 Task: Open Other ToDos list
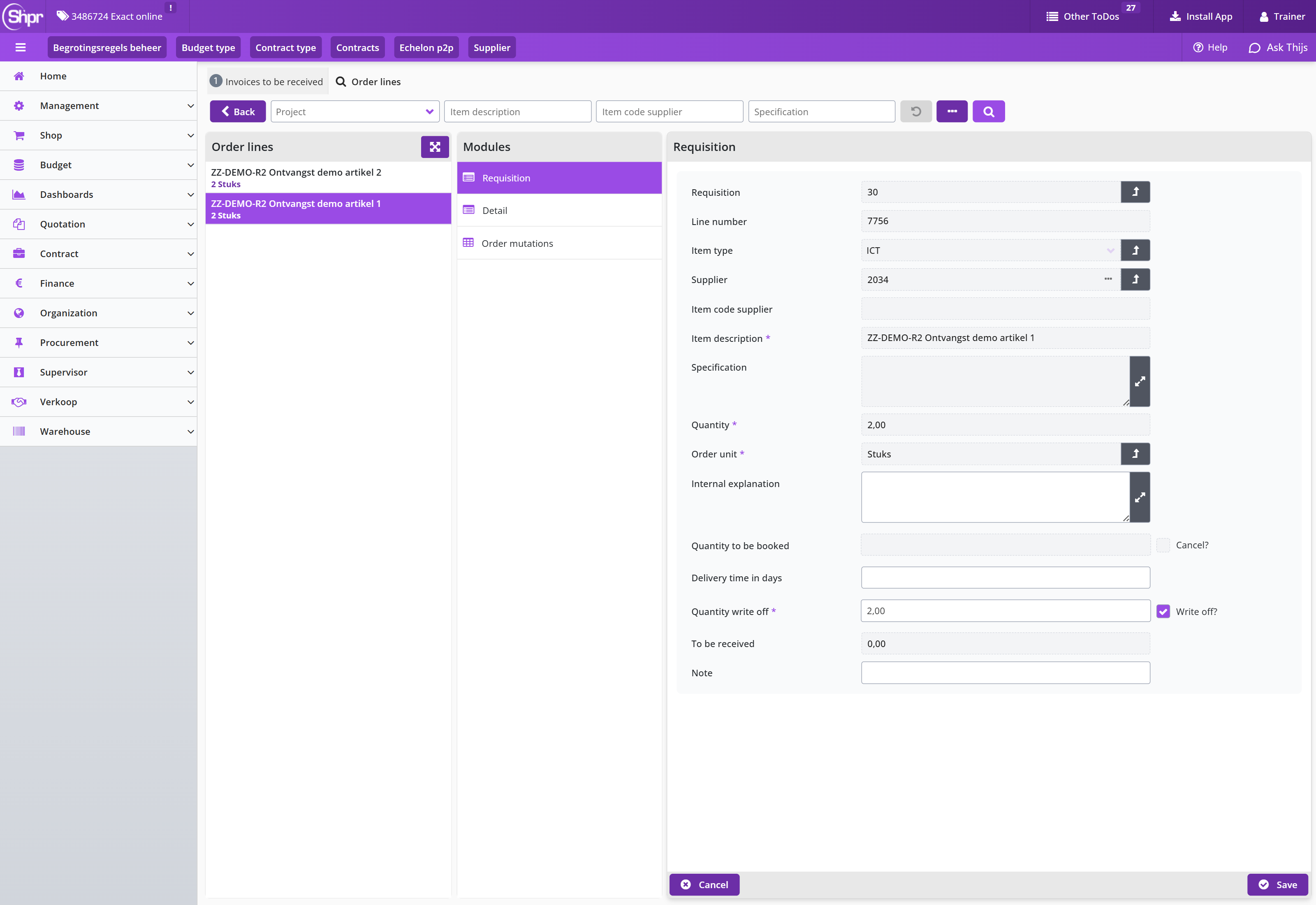(1082, 16)
